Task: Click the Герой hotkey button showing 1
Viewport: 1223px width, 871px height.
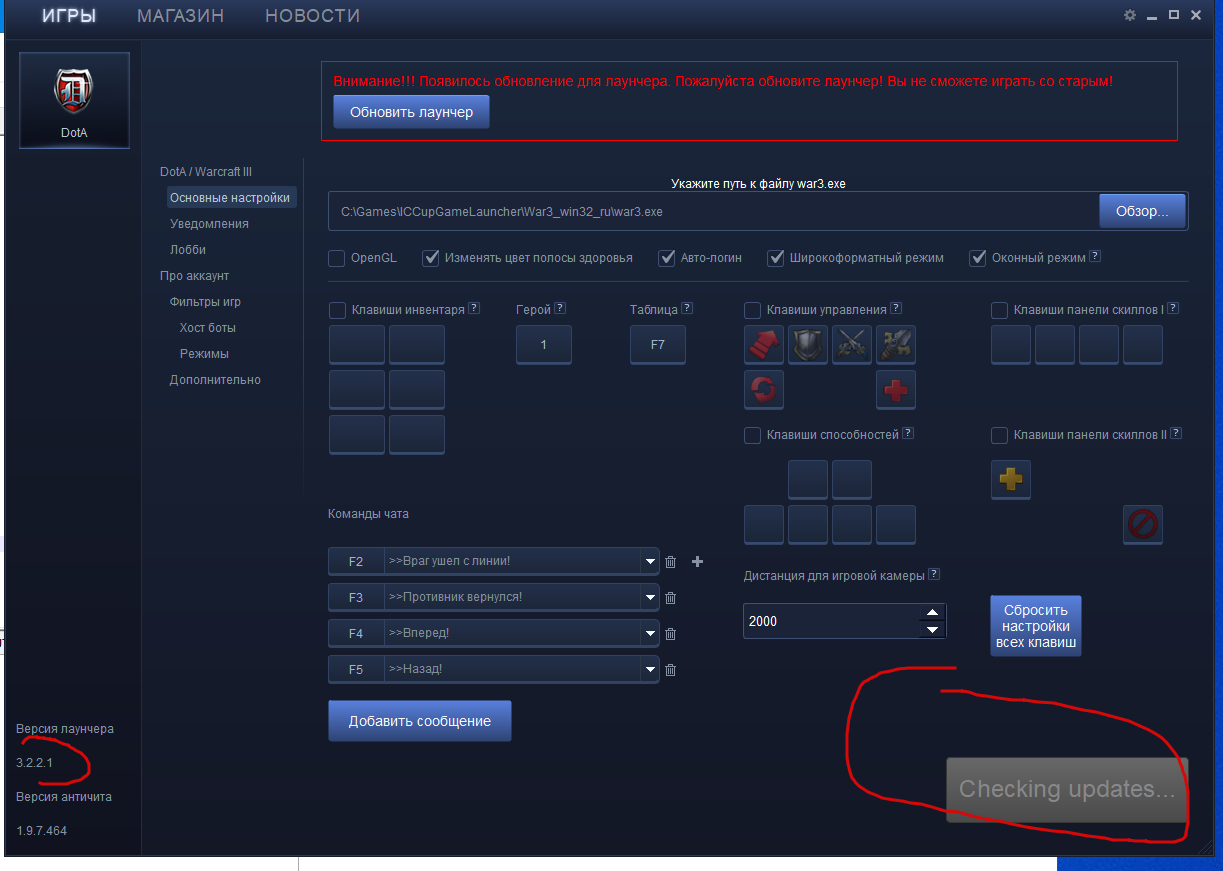Action: coord(544,345)
